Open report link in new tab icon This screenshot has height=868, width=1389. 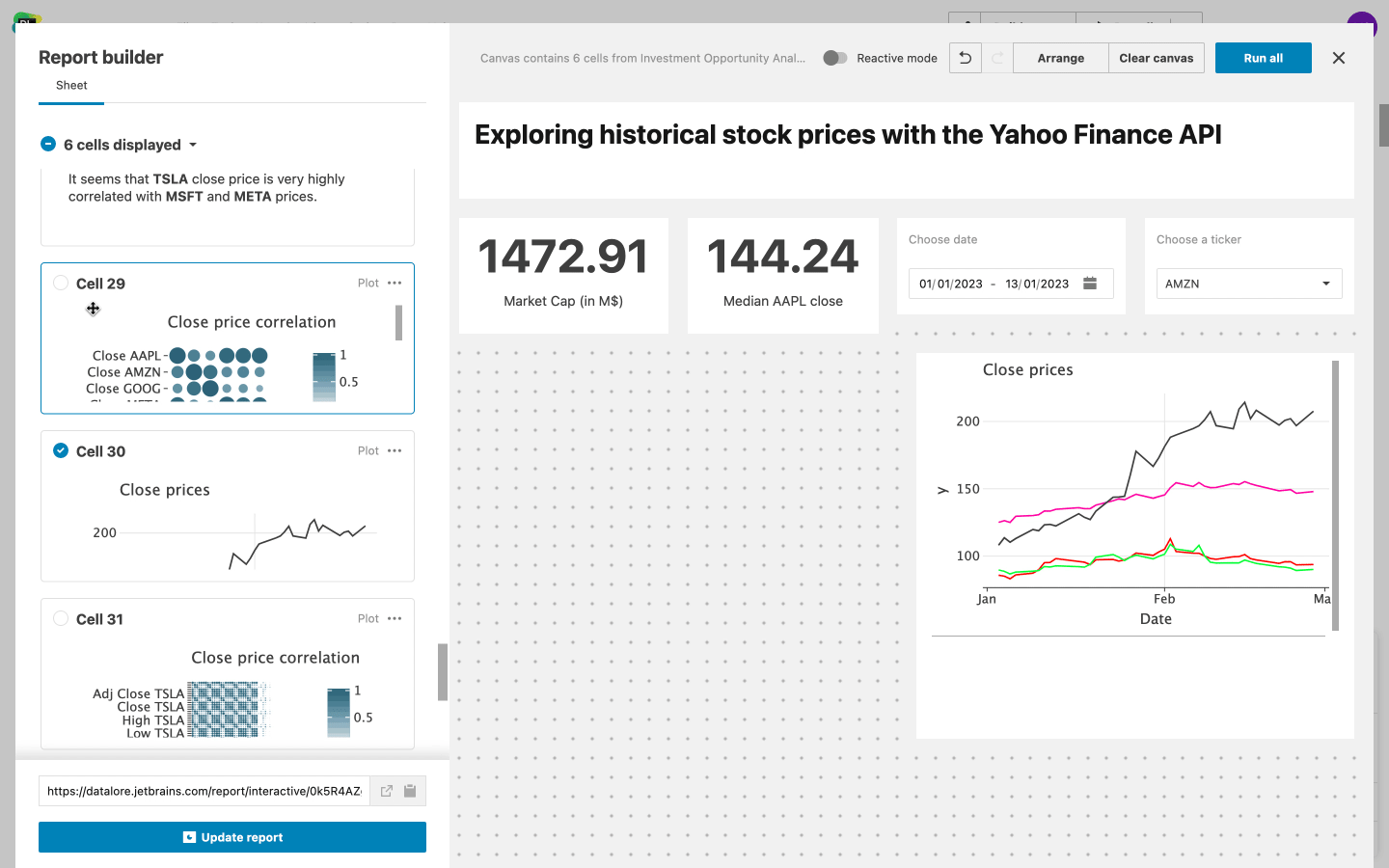387,791
